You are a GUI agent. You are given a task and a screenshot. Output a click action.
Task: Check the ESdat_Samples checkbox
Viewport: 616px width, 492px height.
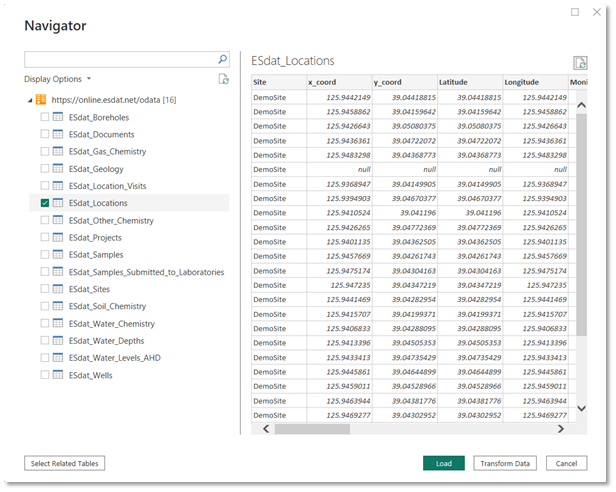click(x=45, y=254)
